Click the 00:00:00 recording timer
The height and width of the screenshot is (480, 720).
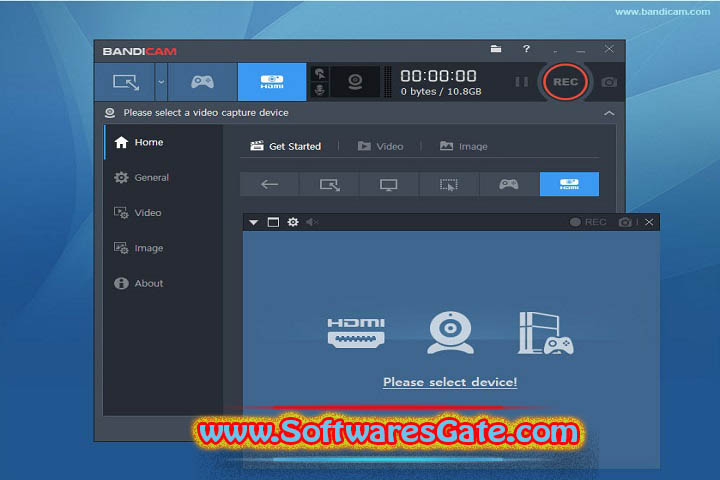coord(438,76)
